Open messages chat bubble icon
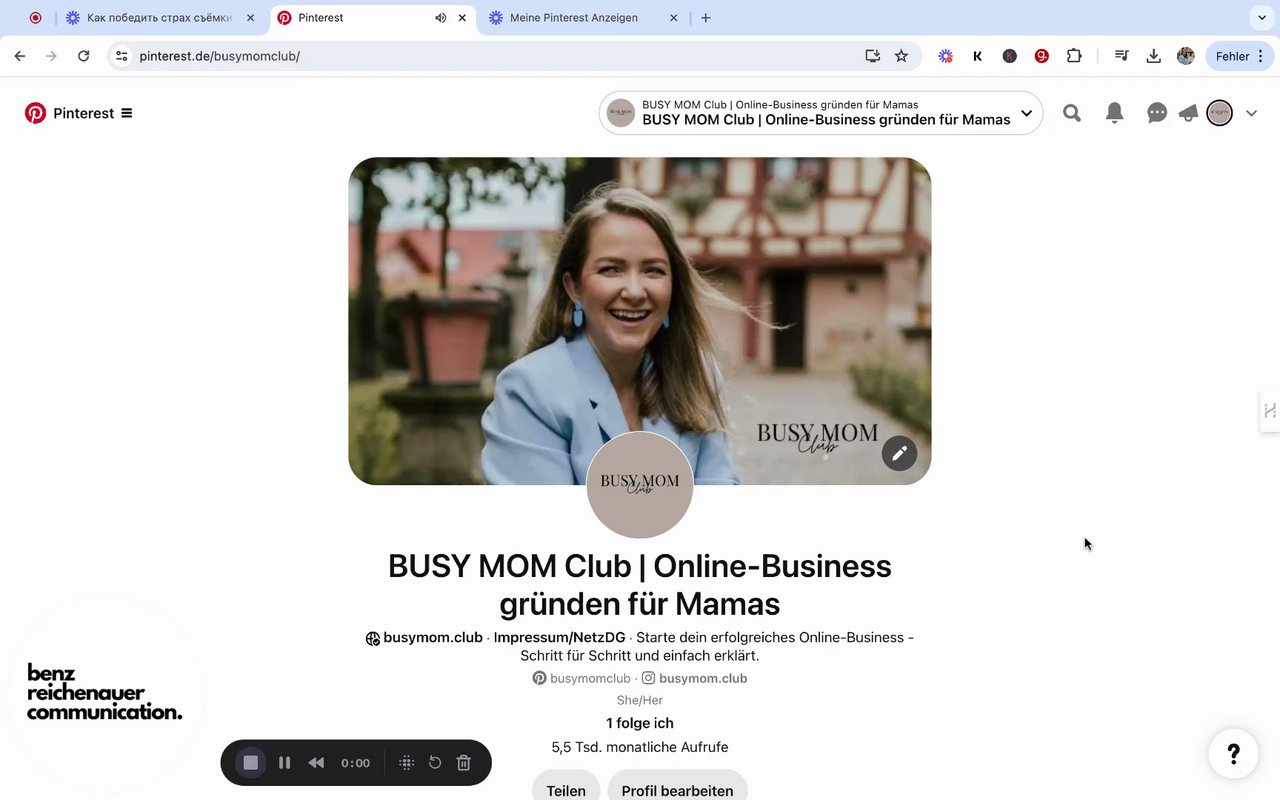 click(1157, 113)
